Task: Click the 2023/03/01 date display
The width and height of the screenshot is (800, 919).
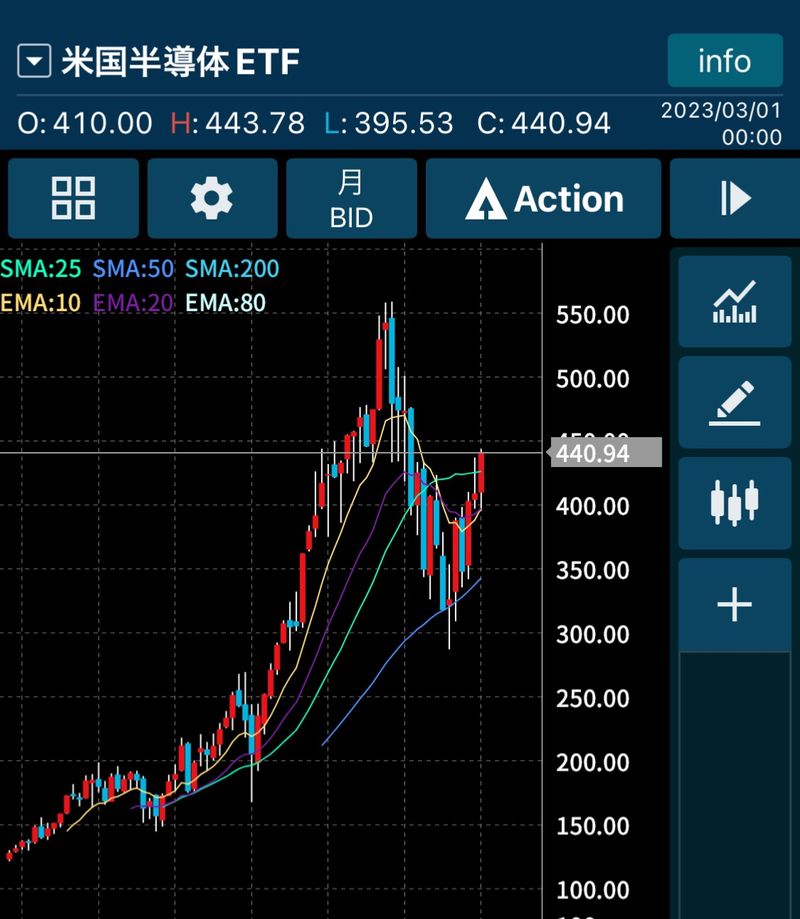Action: click(721, 123)
